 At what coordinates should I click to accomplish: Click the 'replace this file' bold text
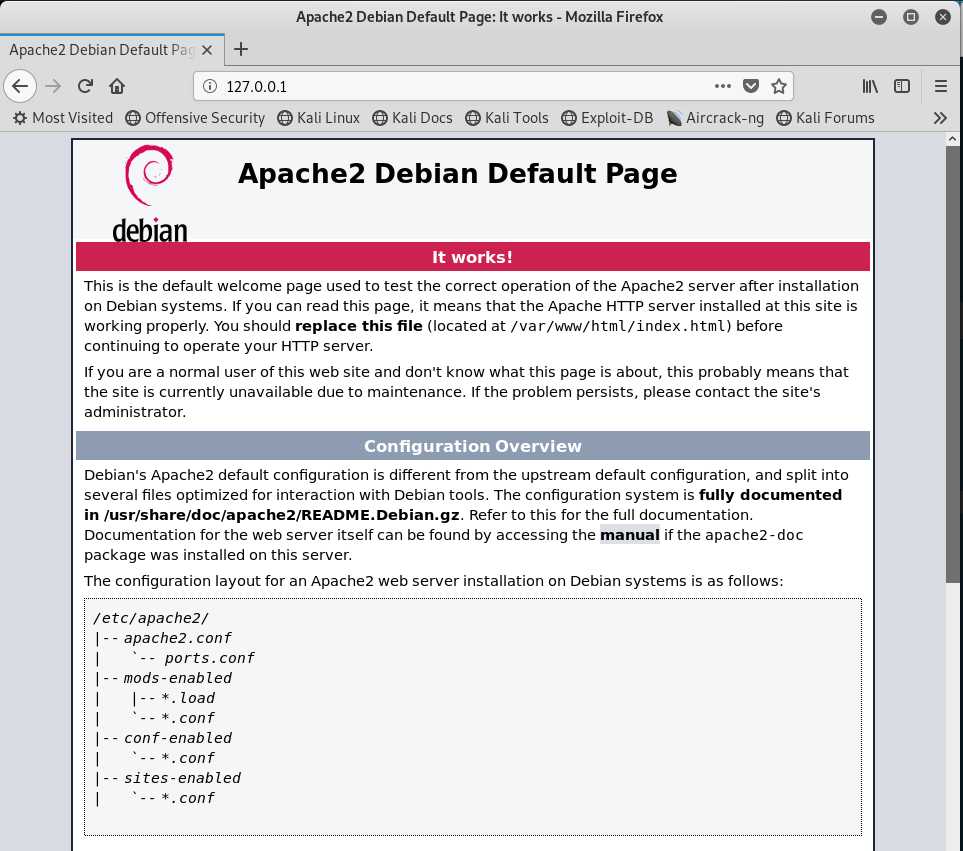[359, 326]
